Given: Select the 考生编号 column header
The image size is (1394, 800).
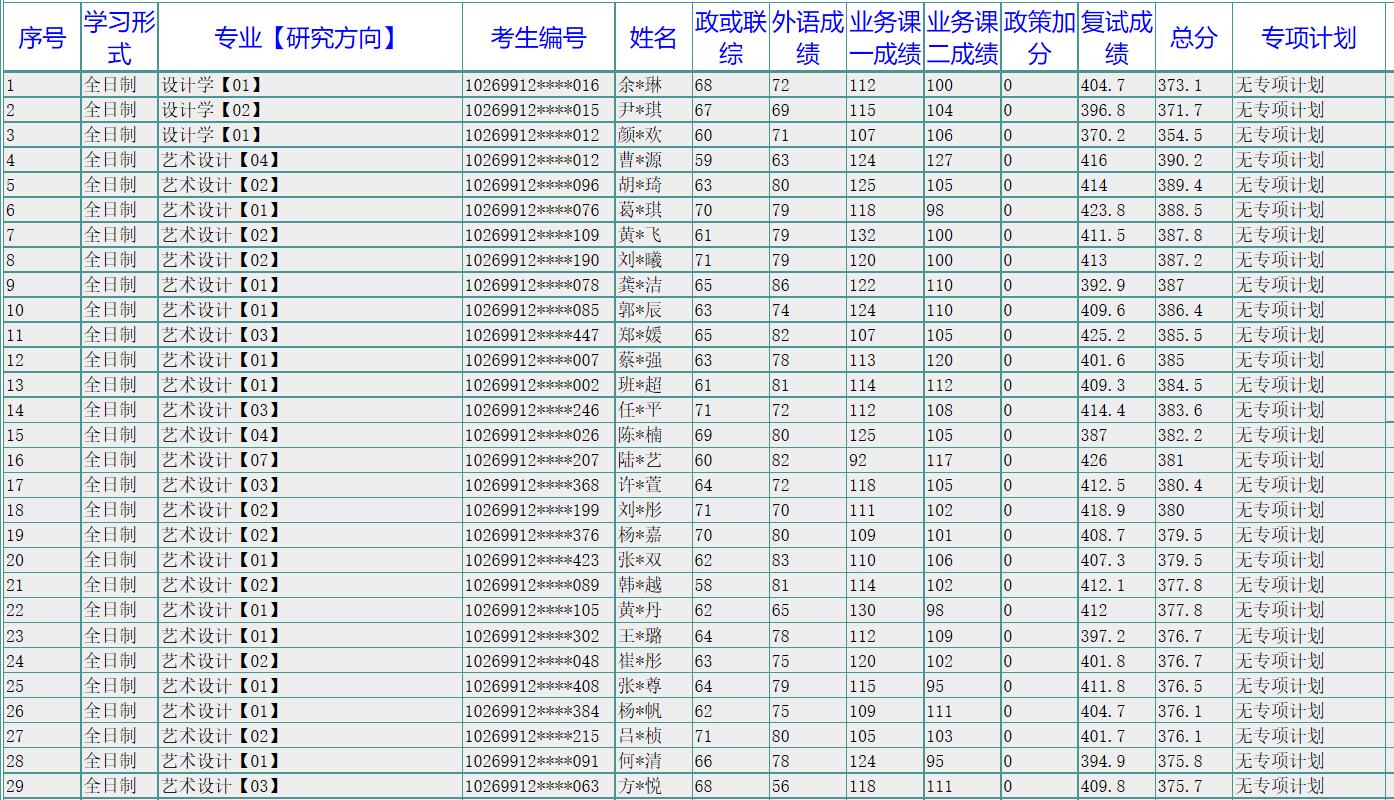Looking at the screenshot, I should (538, 38).
